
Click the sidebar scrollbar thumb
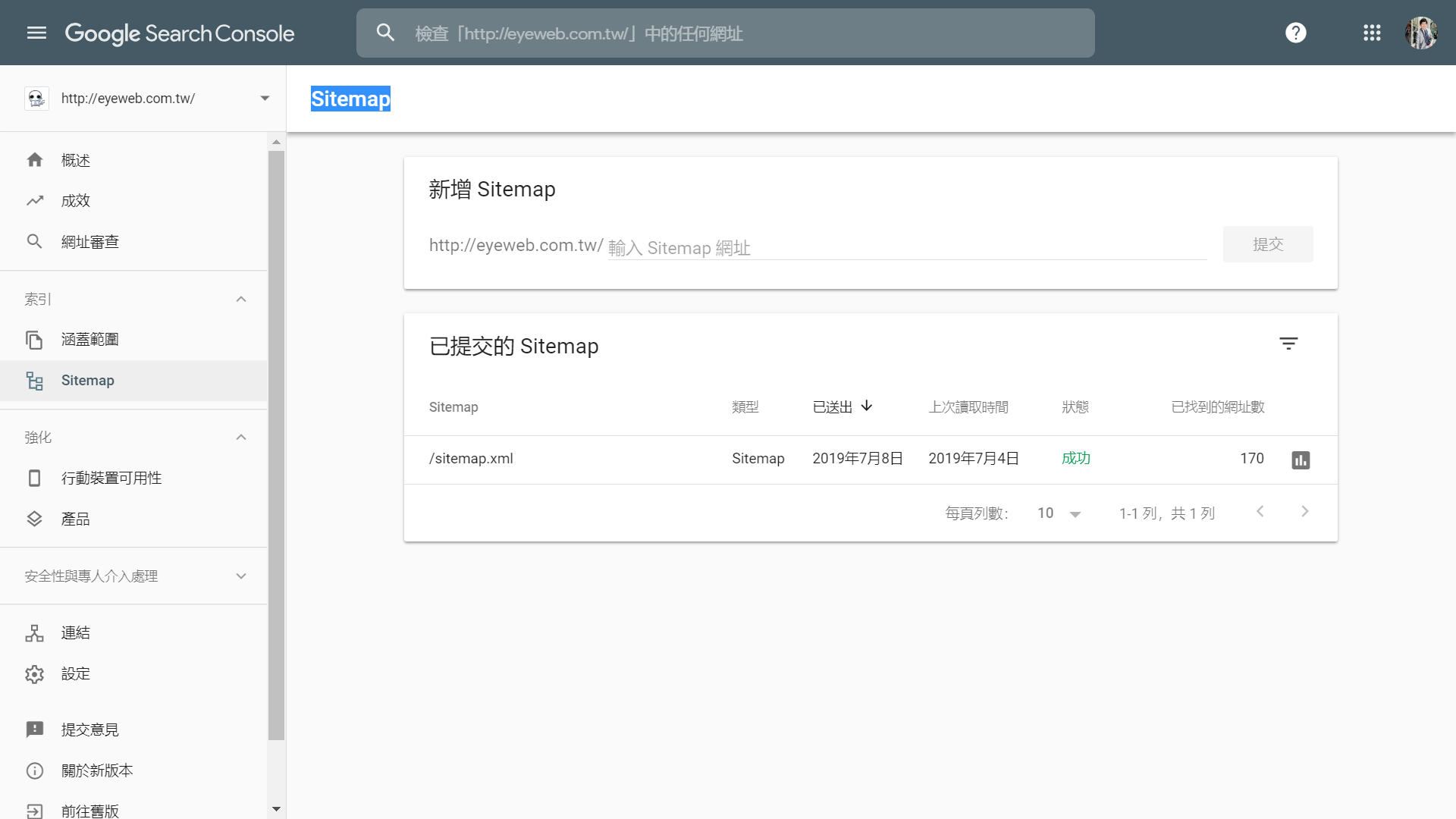point(276,445)
